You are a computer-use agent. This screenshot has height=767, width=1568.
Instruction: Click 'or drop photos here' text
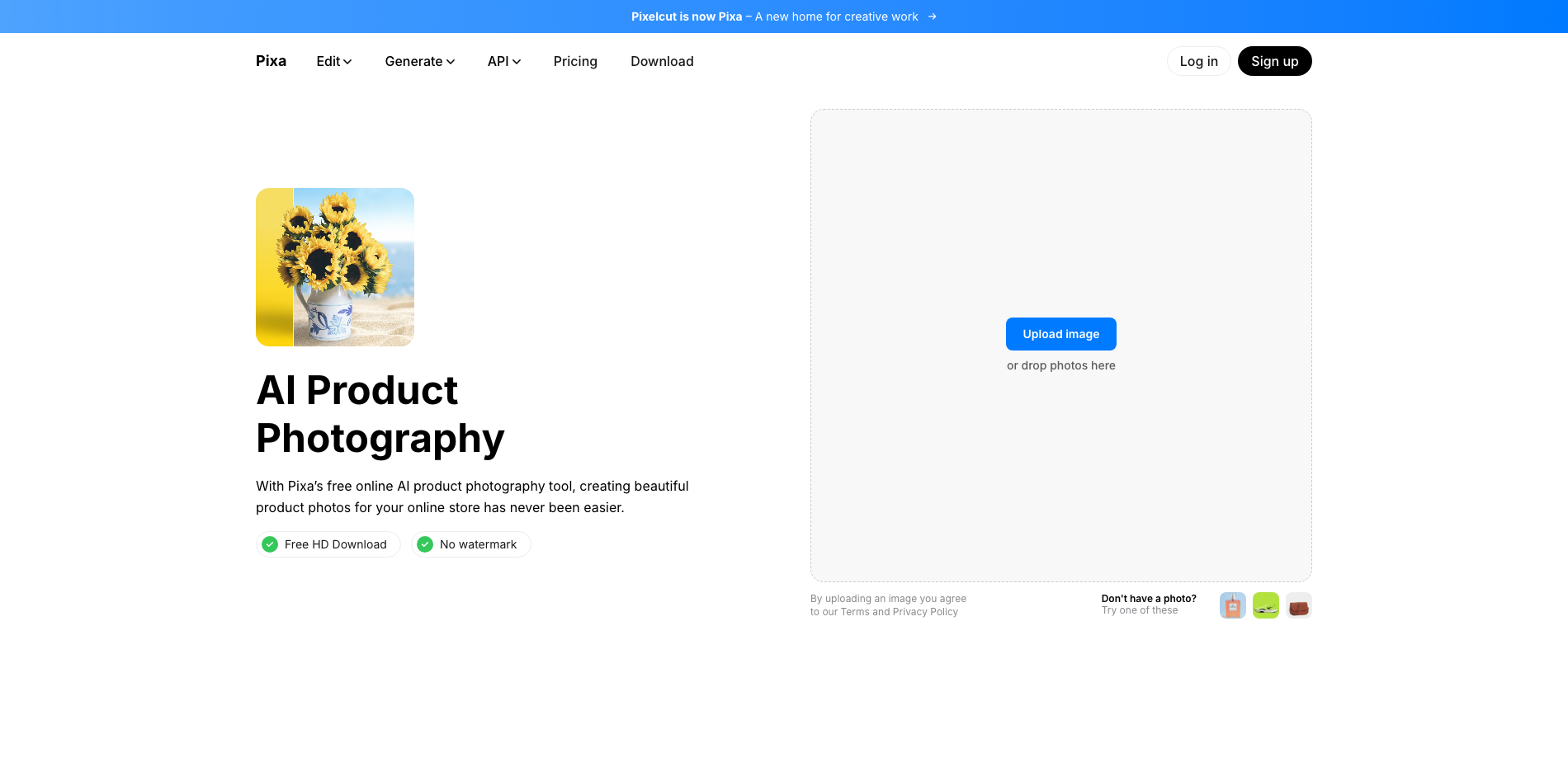pos(1060,365)
